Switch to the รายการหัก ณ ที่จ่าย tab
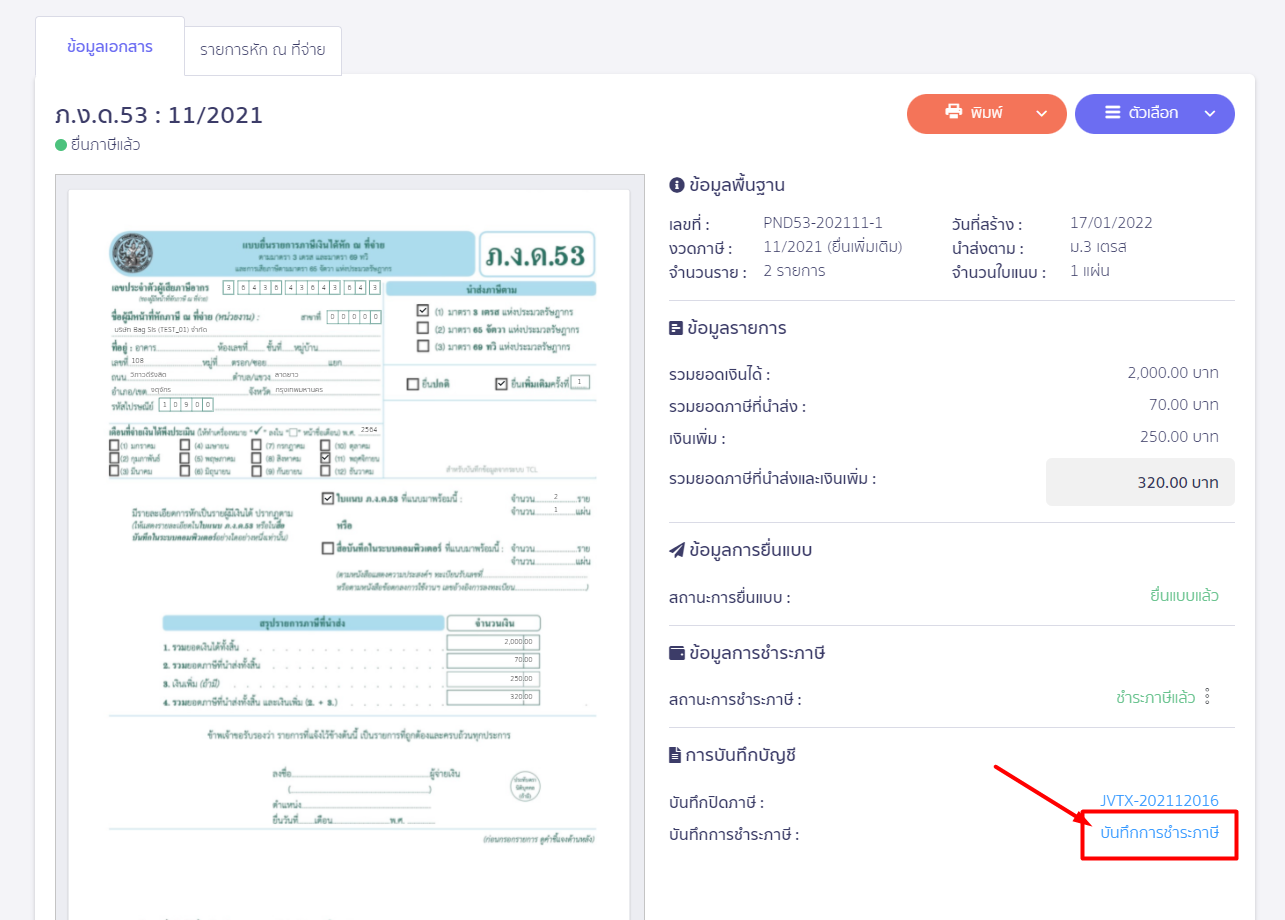Screen dimensions: 1285x920 pyautogui.click(x=262, y=50)
